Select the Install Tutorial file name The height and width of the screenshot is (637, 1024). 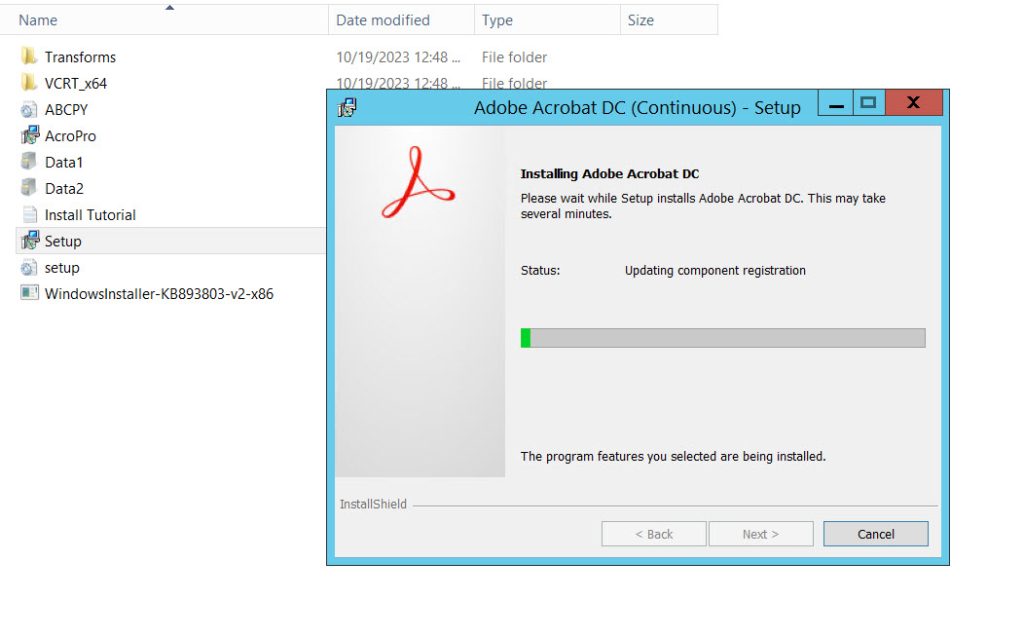90,215
